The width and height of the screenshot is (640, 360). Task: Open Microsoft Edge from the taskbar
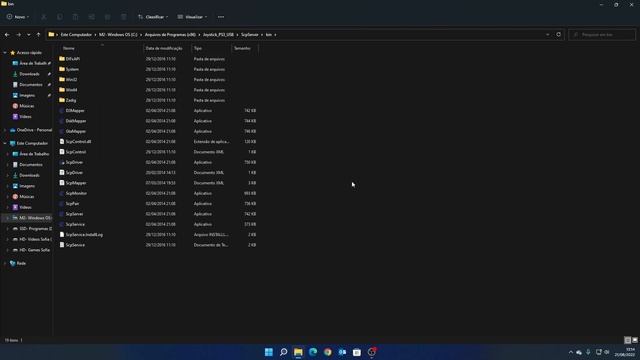coord(313,352)
